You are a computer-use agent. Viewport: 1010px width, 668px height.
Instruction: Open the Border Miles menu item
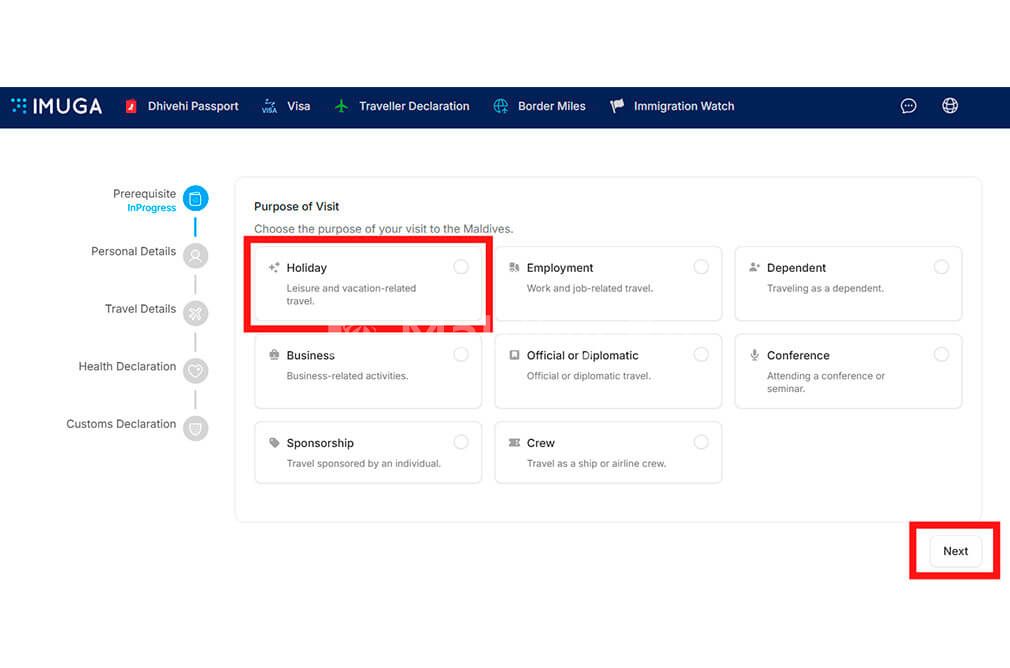pos(551,106)
